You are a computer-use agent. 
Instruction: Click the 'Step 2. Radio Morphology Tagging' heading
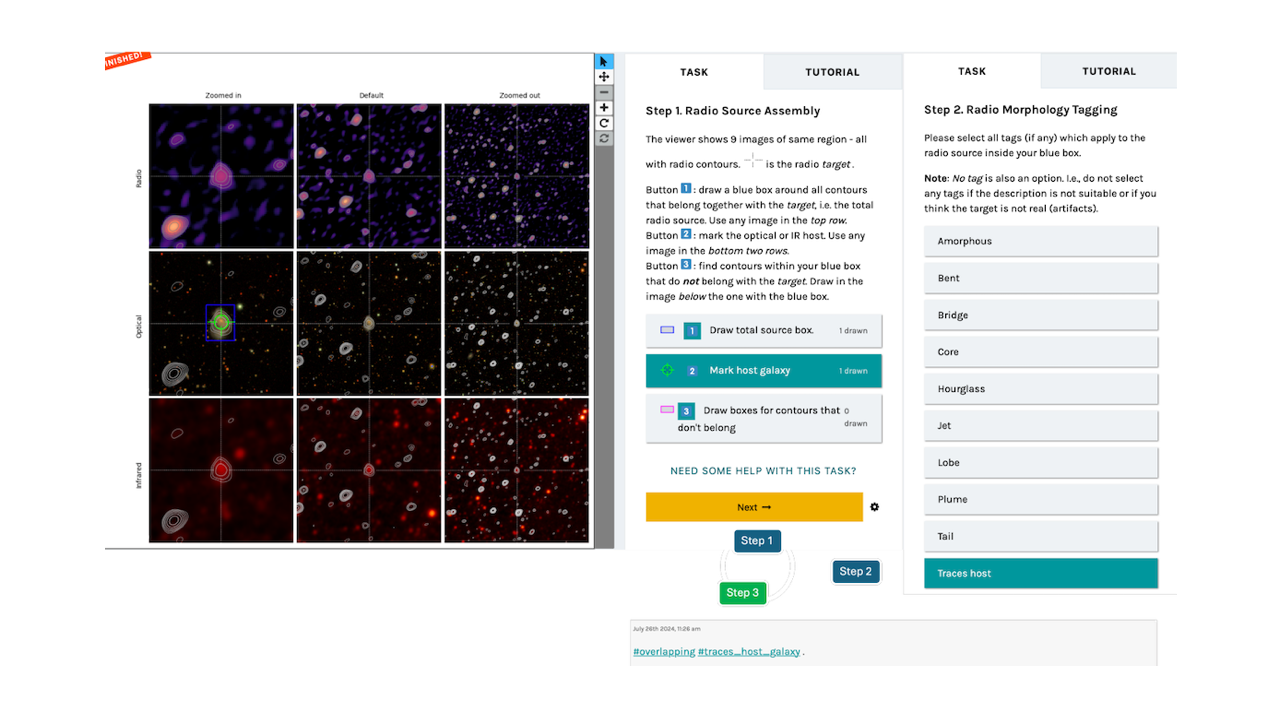click(1021, 110)
